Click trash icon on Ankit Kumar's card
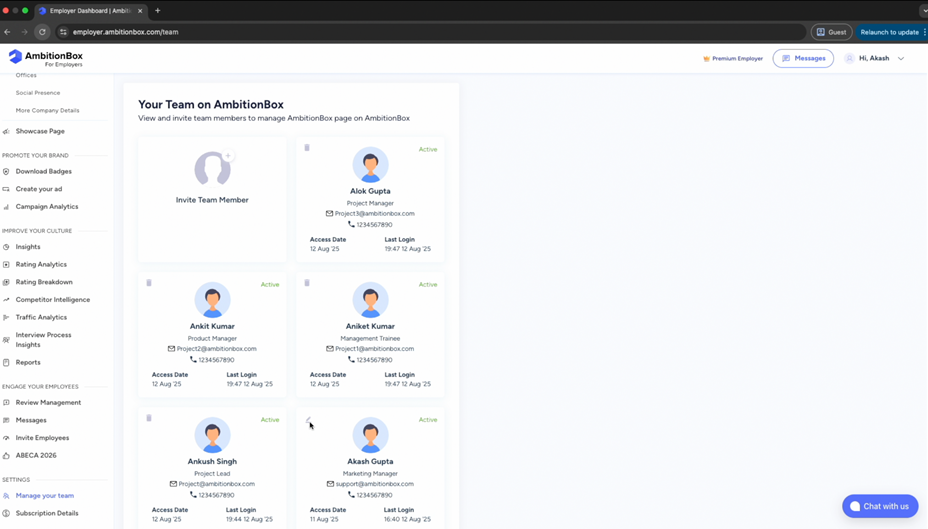This screenshot has height=529, width=928. pos(149,283)
